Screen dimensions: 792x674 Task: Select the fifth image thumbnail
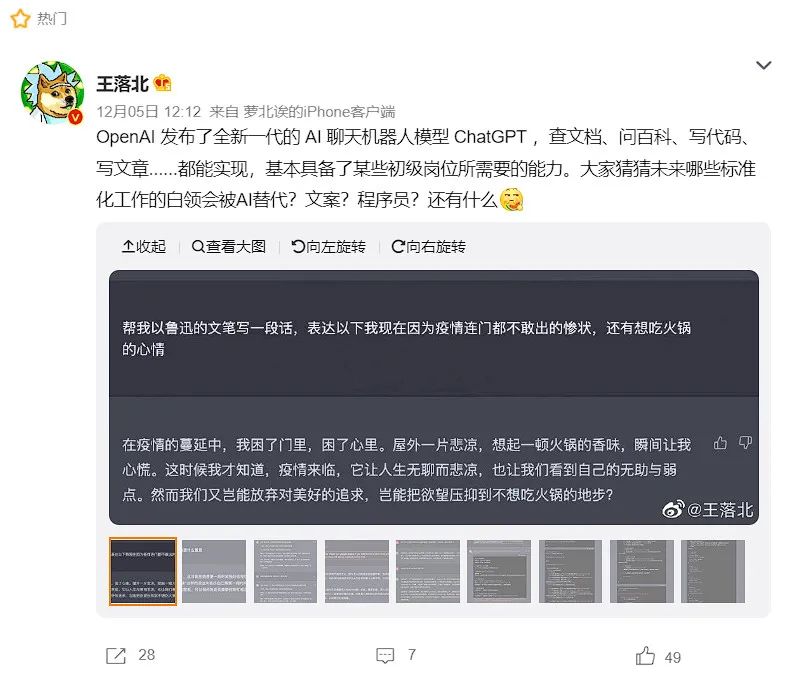coord(428,571)
